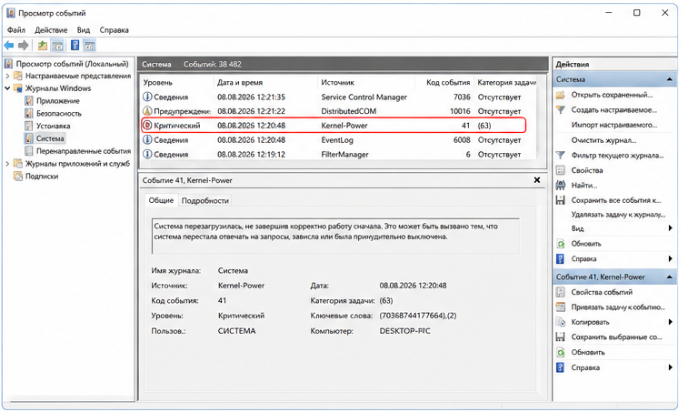Open the Вид submenu arrow in Actions
Viewport: 681px width, 412px height.
click(x=671, y=228)
